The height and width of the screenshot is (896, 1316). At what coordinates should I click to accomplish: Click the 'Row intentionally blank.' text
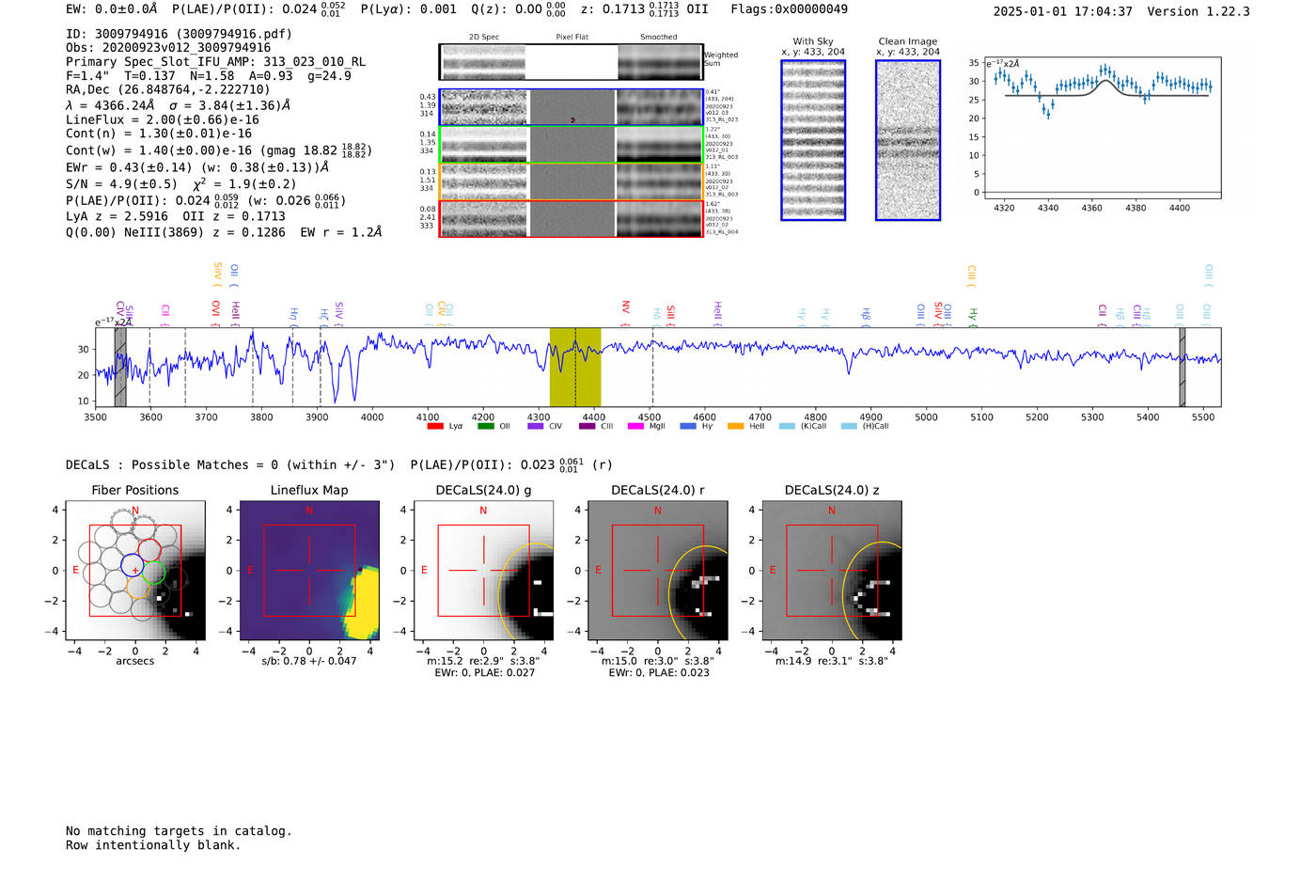[153, 845]
